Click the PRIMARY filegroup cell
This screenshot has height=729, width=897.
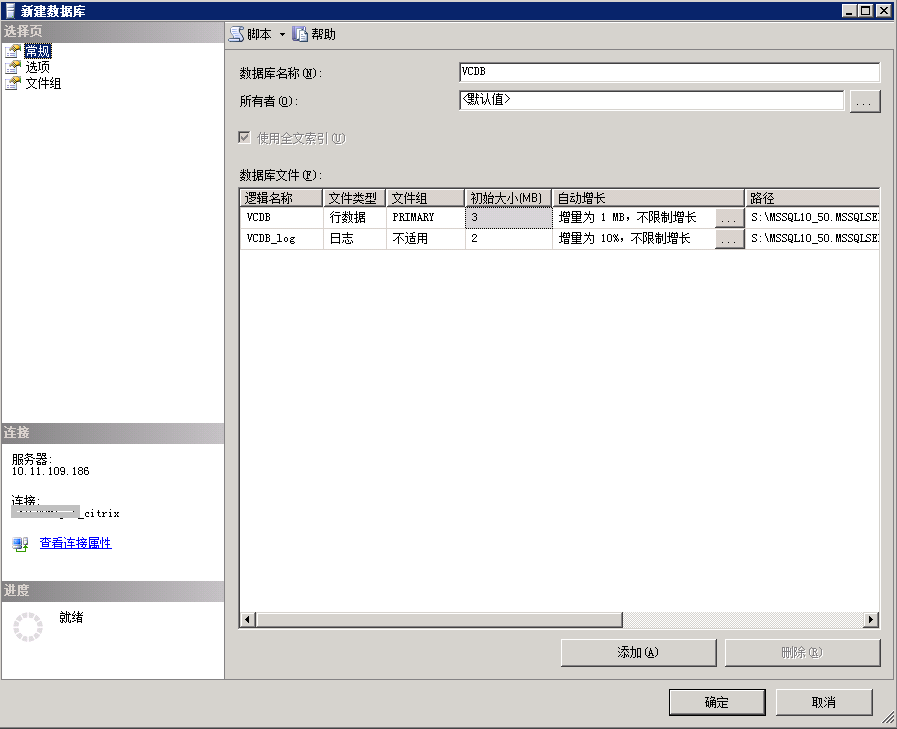pyautogui.click(x=426, y=217)
